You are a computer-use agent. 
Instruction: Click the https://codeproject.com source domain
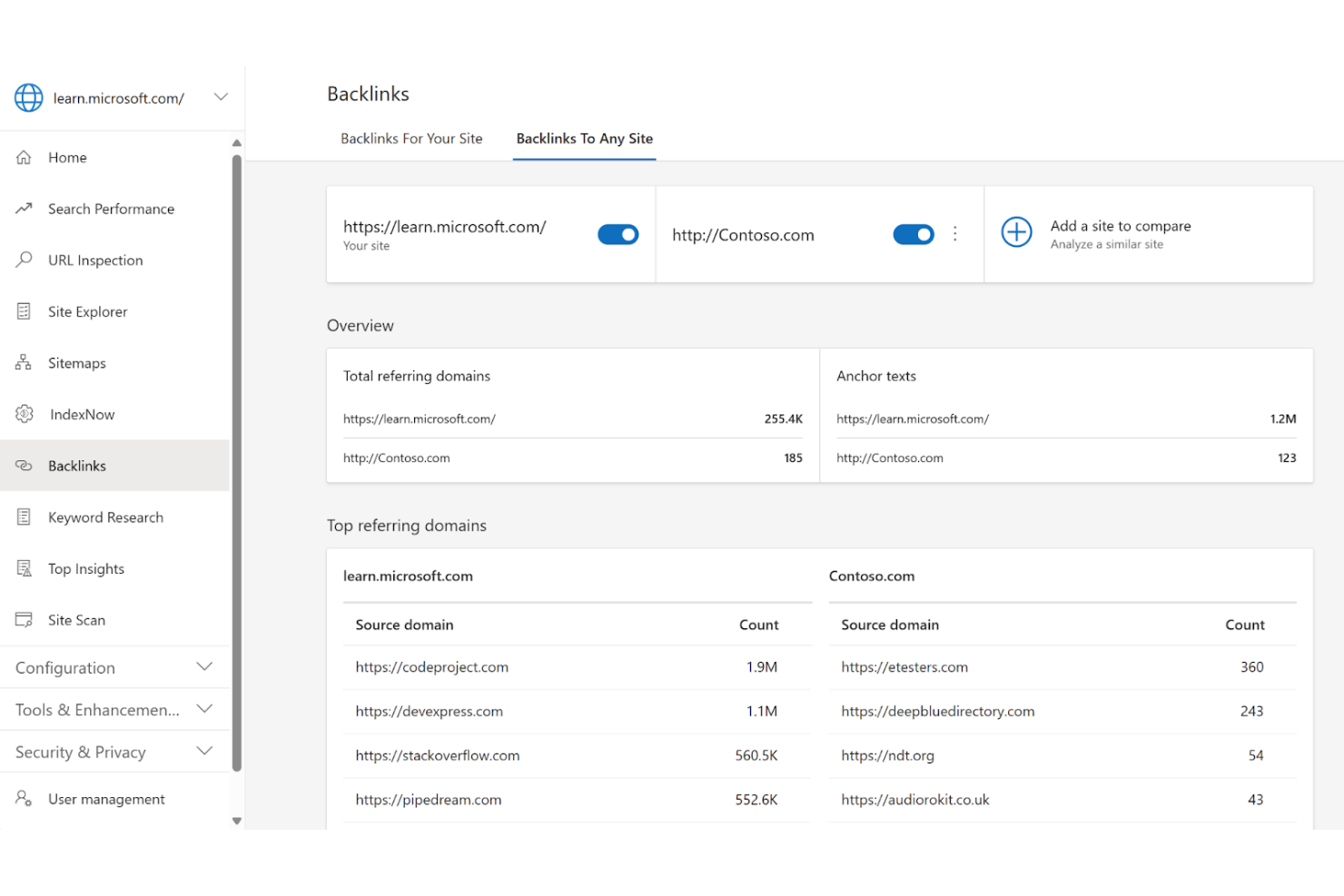432,667
